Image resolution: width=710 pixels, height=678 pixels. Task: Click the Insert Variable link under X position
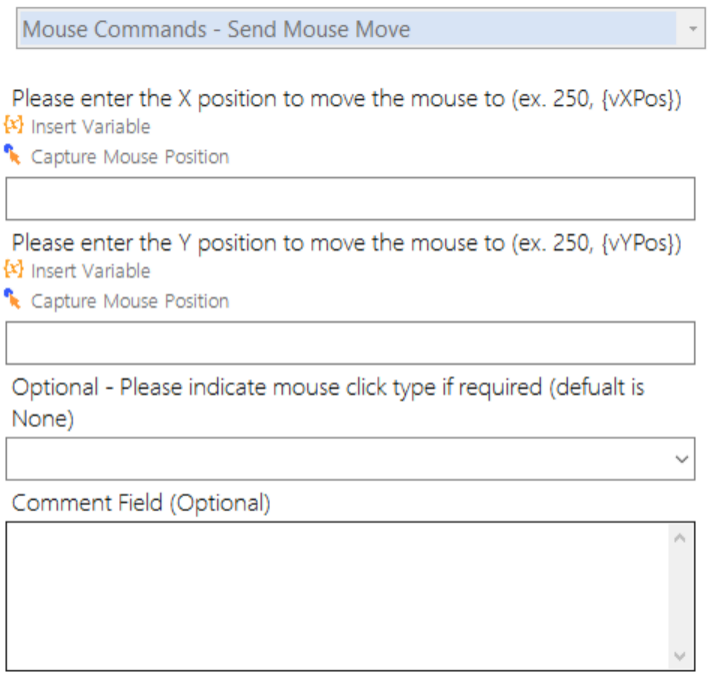[x=90, y=127]
